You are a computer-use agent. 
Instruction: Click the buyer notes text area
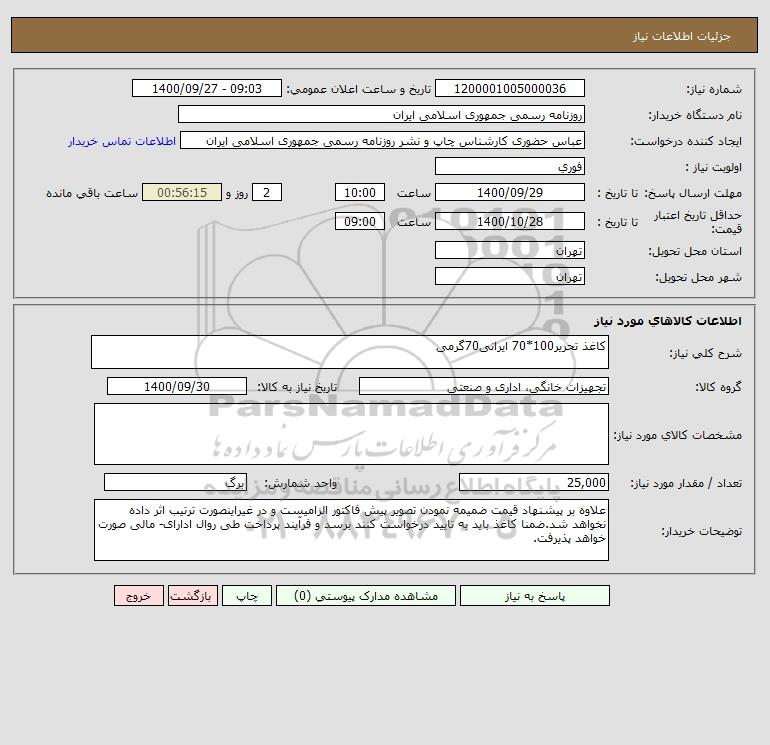[351, 530]
